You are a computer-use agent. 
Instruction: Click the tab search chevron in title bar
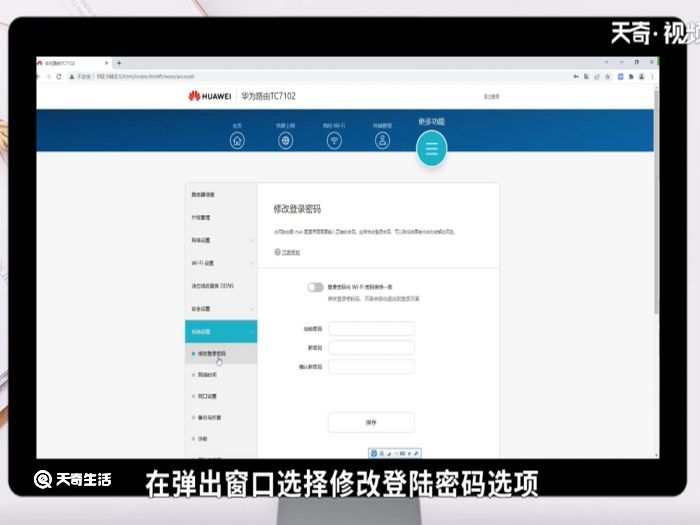coord(606,62)
